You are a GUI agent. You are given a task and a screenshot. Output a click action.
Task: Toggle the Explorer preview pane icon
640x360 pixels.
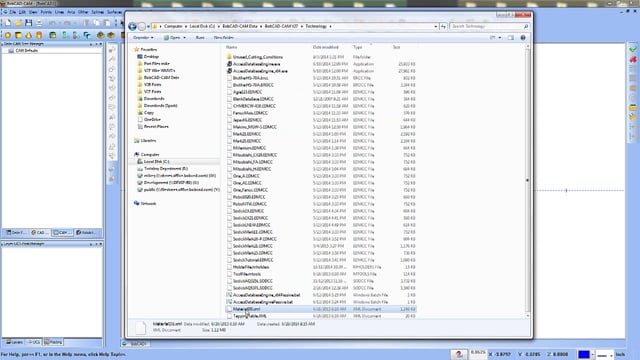(x=511, y=38)
